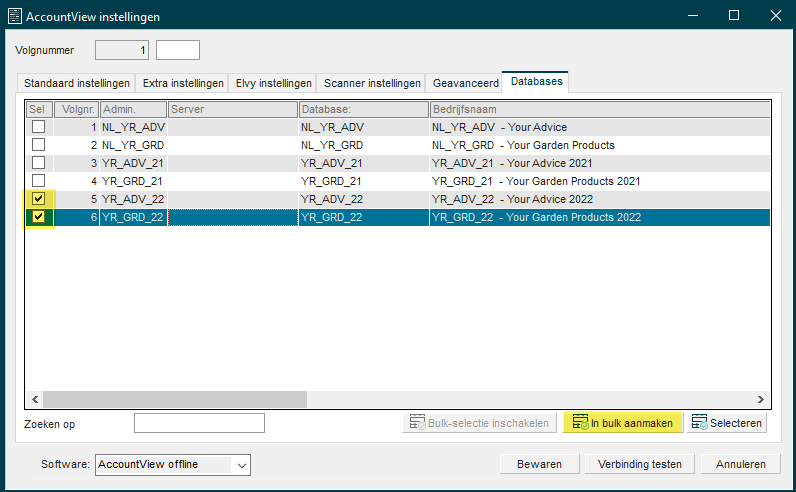Click the Verbinding testen button
796x492 pixels.
[x=640, y=464]
